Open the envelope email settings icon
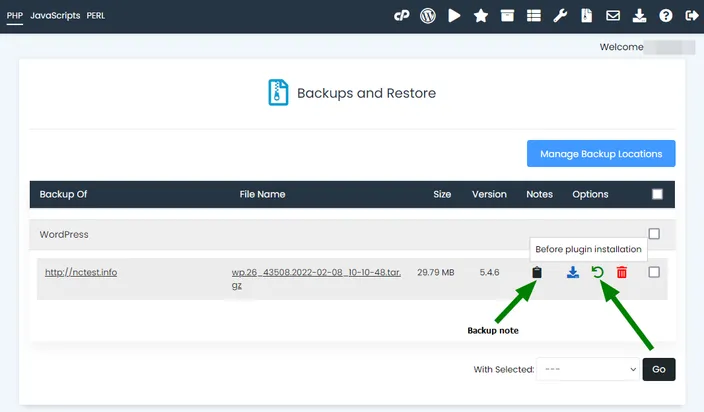 [x=613, y=16]
